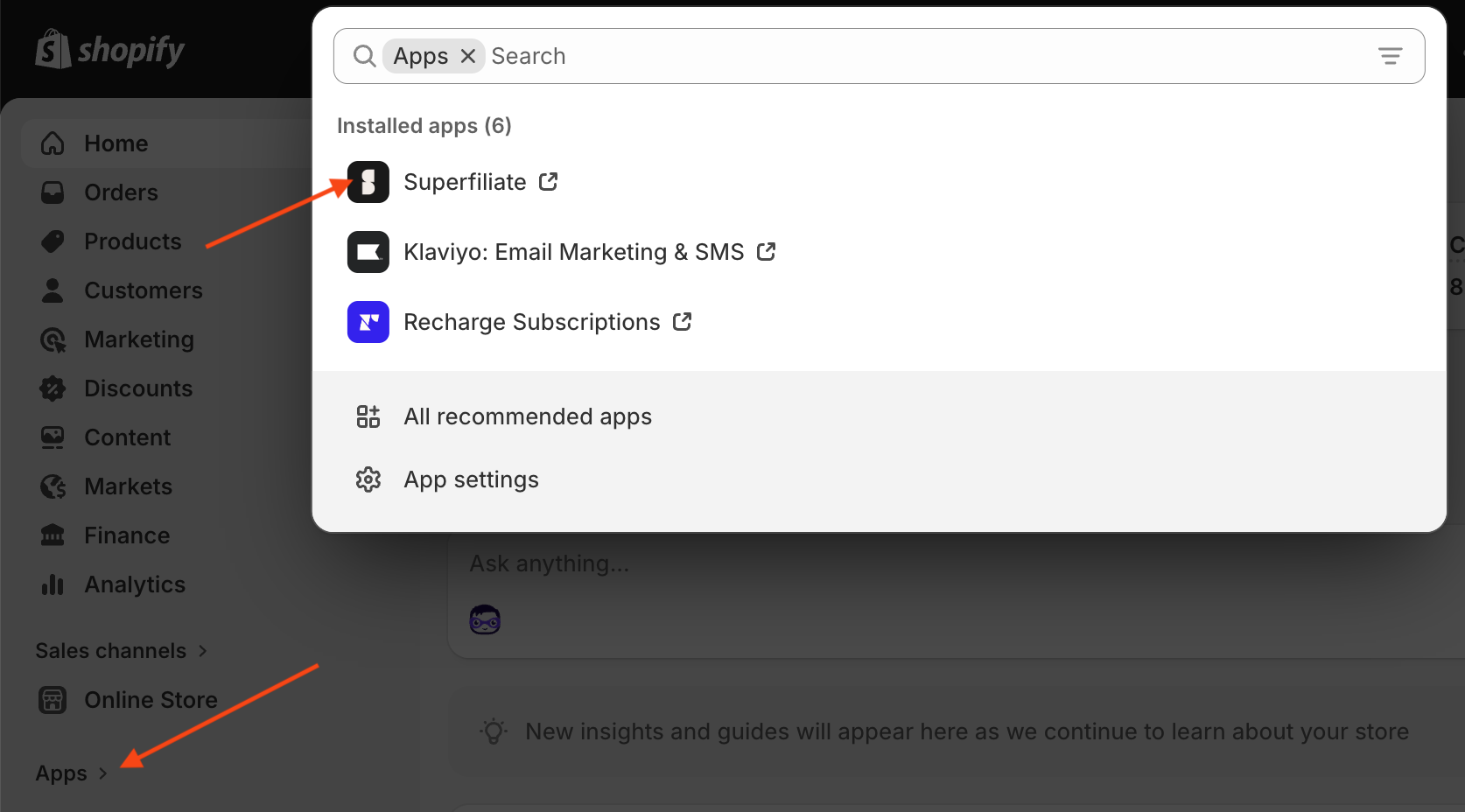Click the Discounts badge icon
Viewport: 1465px width, 812px height.
(x=53, y=388)
